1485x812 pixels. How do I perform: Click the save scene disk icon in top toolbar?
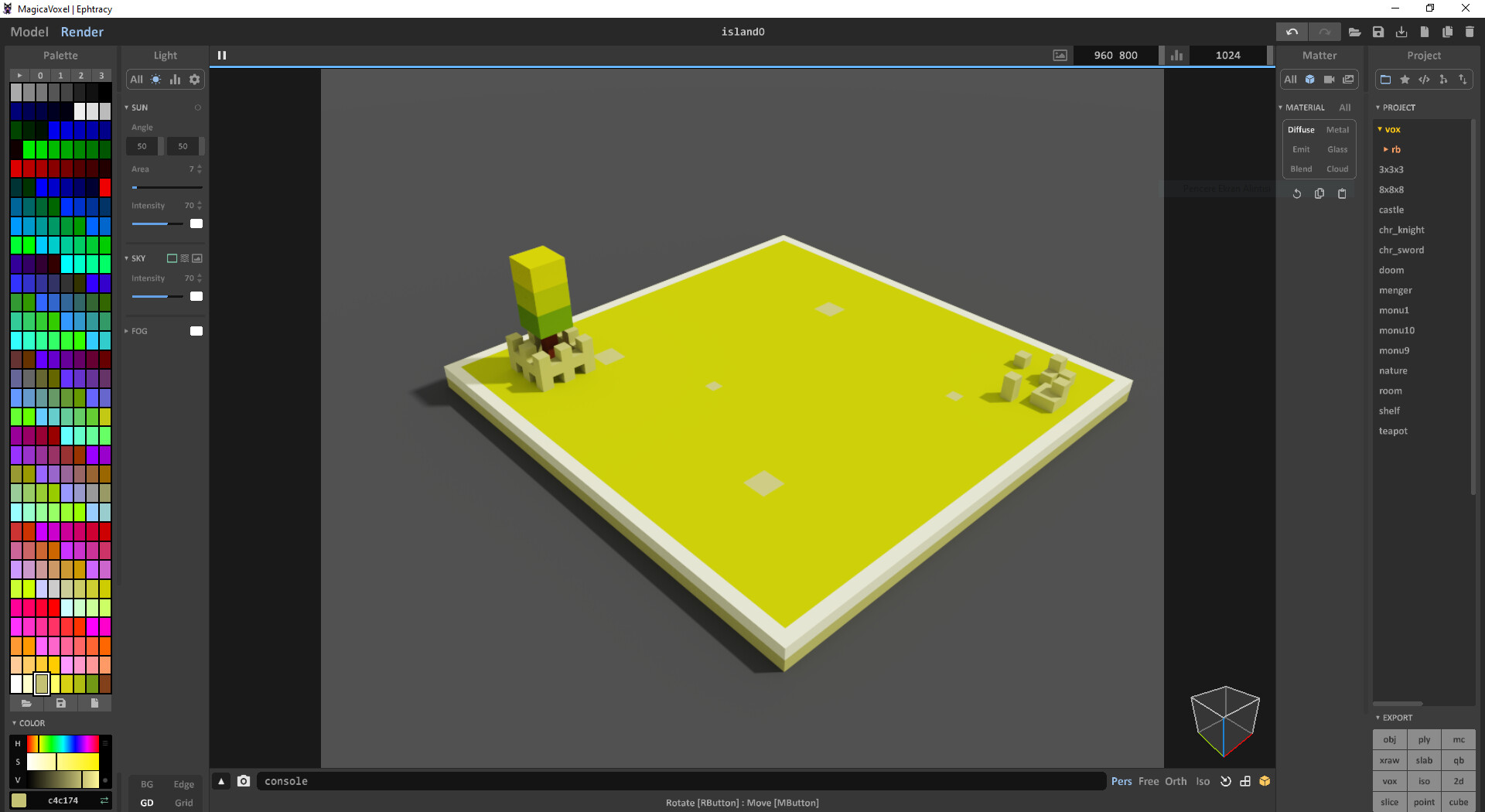click(x=1378, y=32)
